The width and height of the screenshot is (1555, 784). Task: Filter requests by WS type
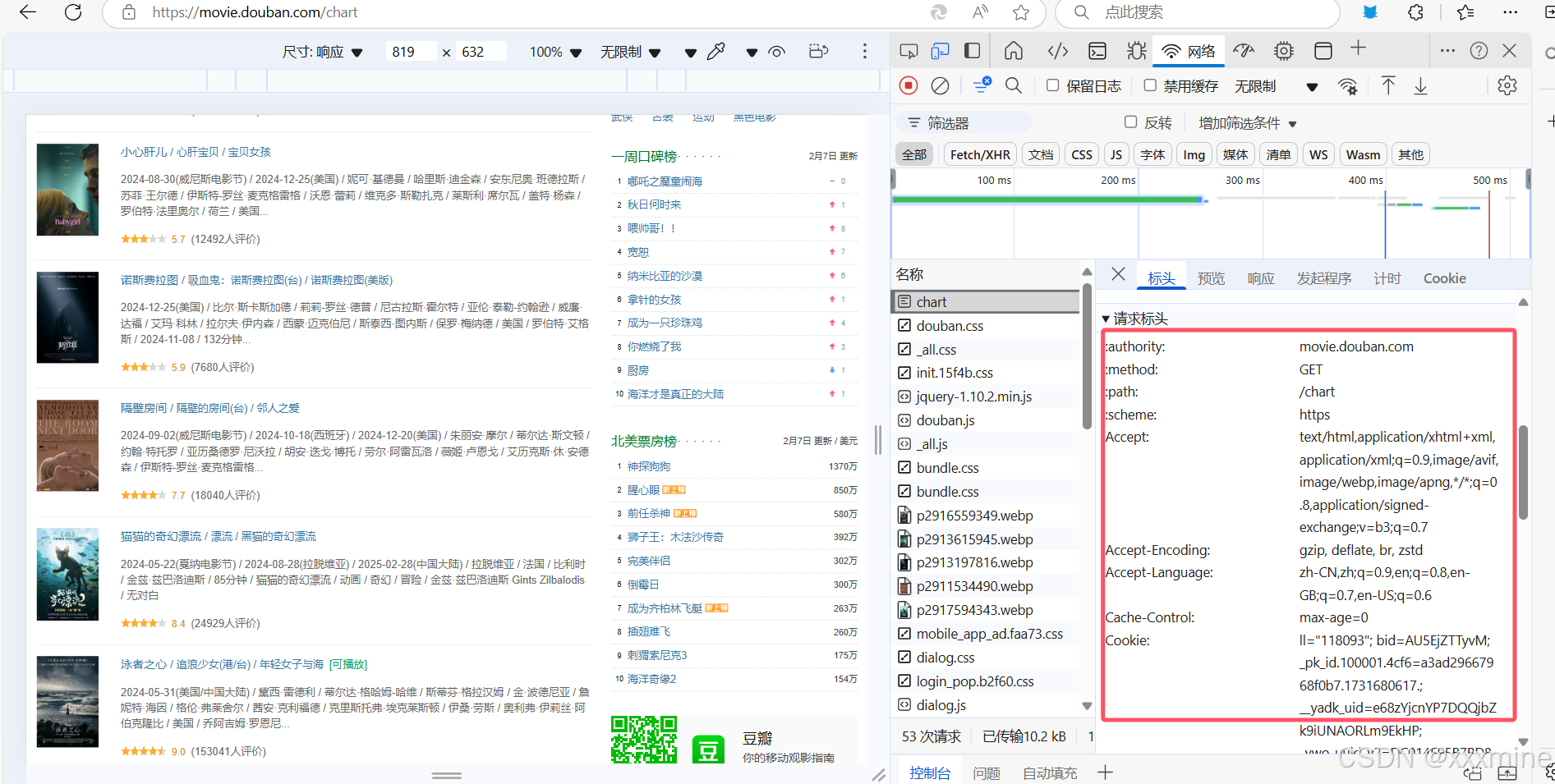[x=1318, y=154]
